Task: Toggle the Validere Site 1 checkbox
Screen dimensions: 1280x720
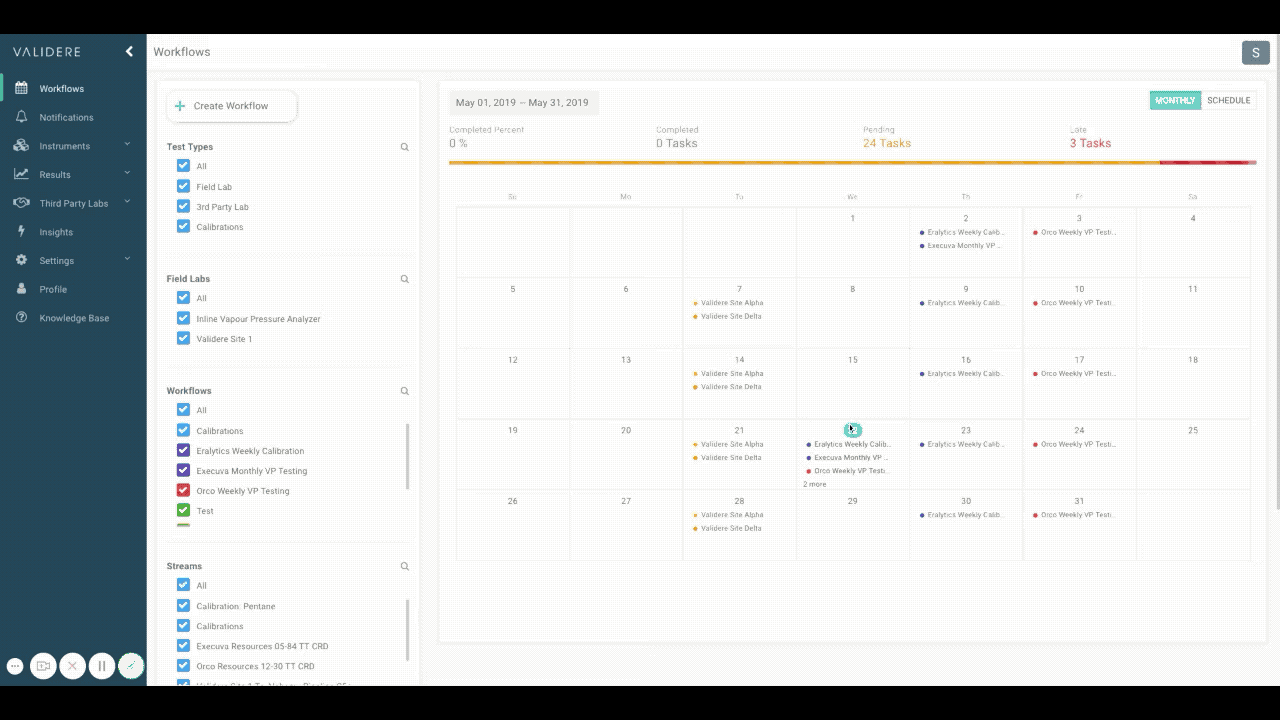Action: pos(183,338)
